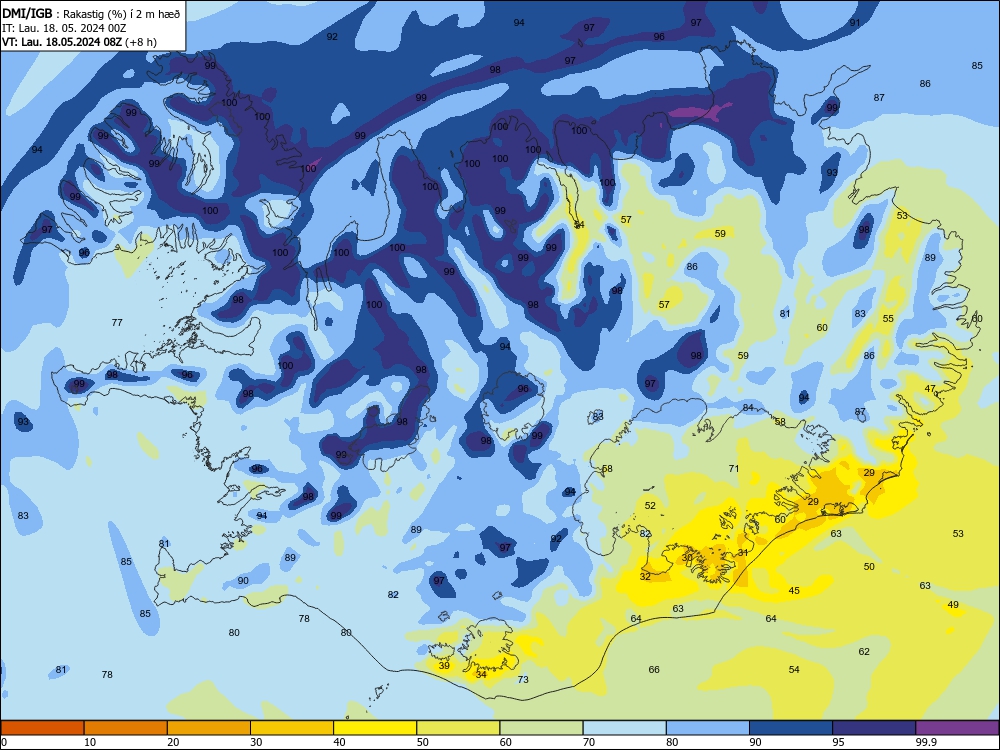Click the '99.9' legend tick label
1000x750 pixels.
tap(926, 742)
